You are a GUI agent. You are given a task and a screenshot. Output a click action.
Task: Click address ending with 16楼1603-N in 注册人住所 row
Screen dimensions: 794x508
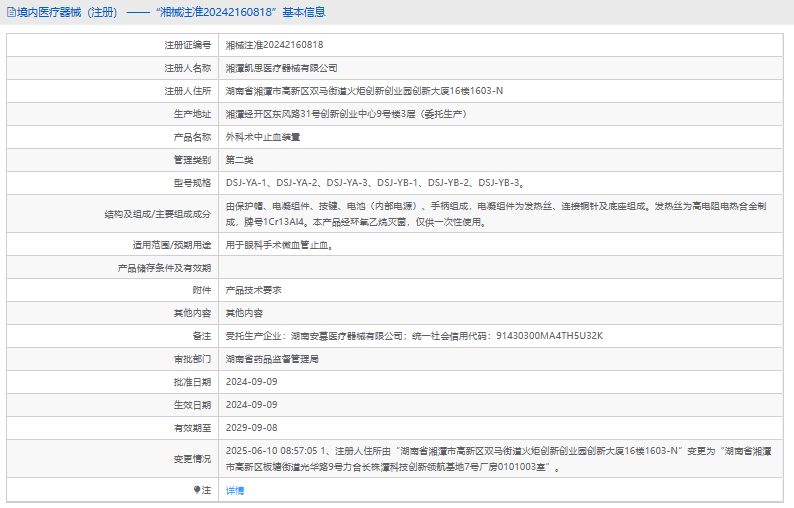(x=364, y=91)
